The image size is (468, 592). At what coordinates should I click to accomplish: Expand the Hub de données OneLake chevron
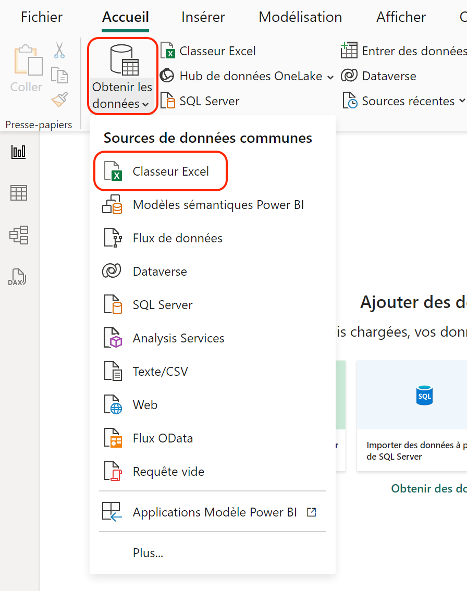pos(330,77)
